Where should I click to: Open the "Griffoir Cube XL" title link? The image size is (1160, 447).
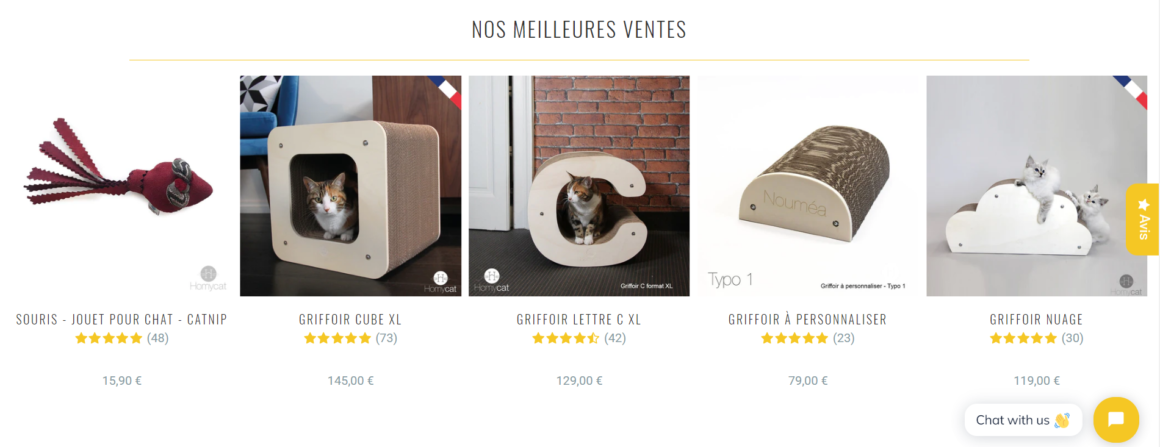[350, 319]
